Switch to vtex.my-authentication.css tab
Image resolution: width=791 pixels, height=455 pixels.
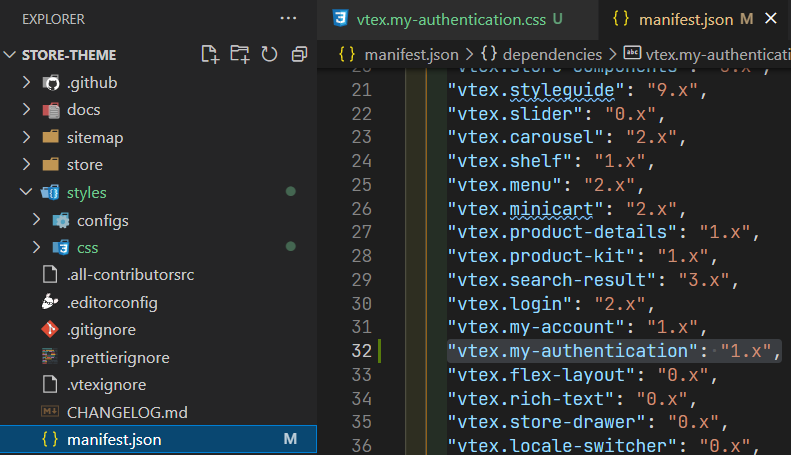(x=458, y=20)
